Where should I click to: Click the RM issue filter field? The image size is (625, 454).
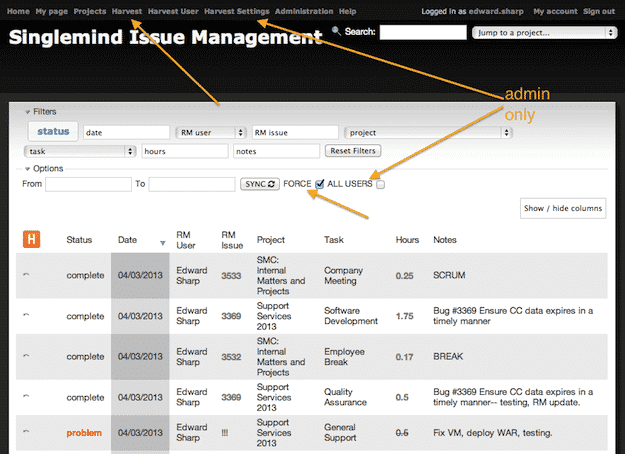(295, 132)
